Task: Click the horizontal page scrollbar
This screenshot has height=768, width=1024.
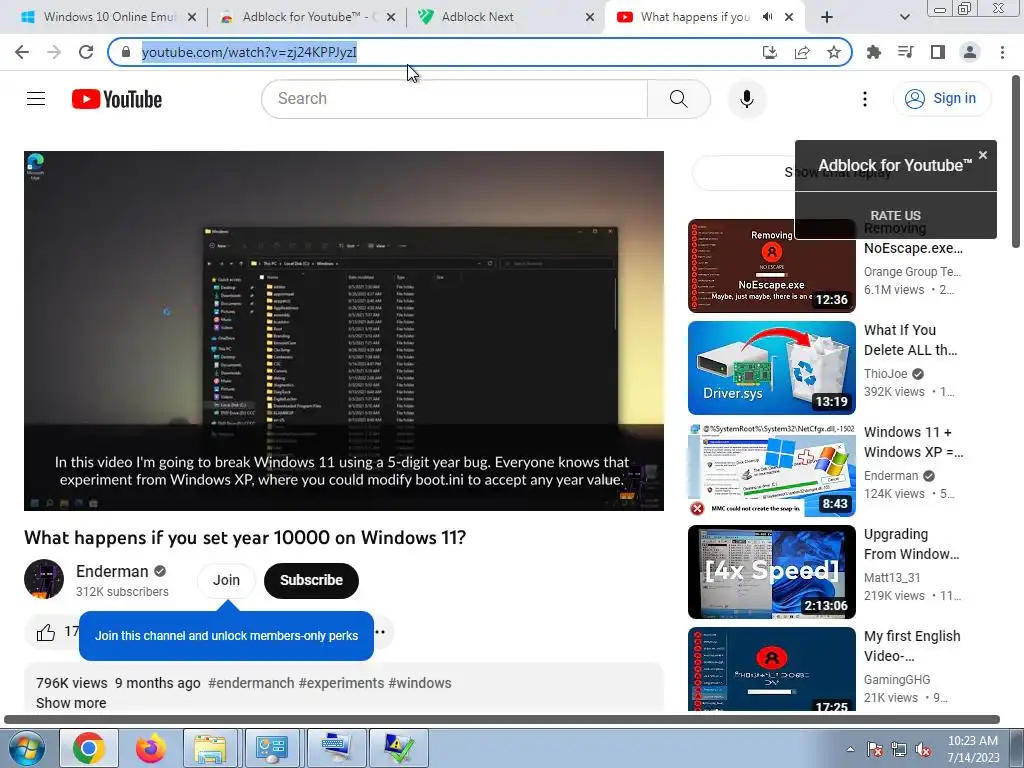Action: coord(502,720)
